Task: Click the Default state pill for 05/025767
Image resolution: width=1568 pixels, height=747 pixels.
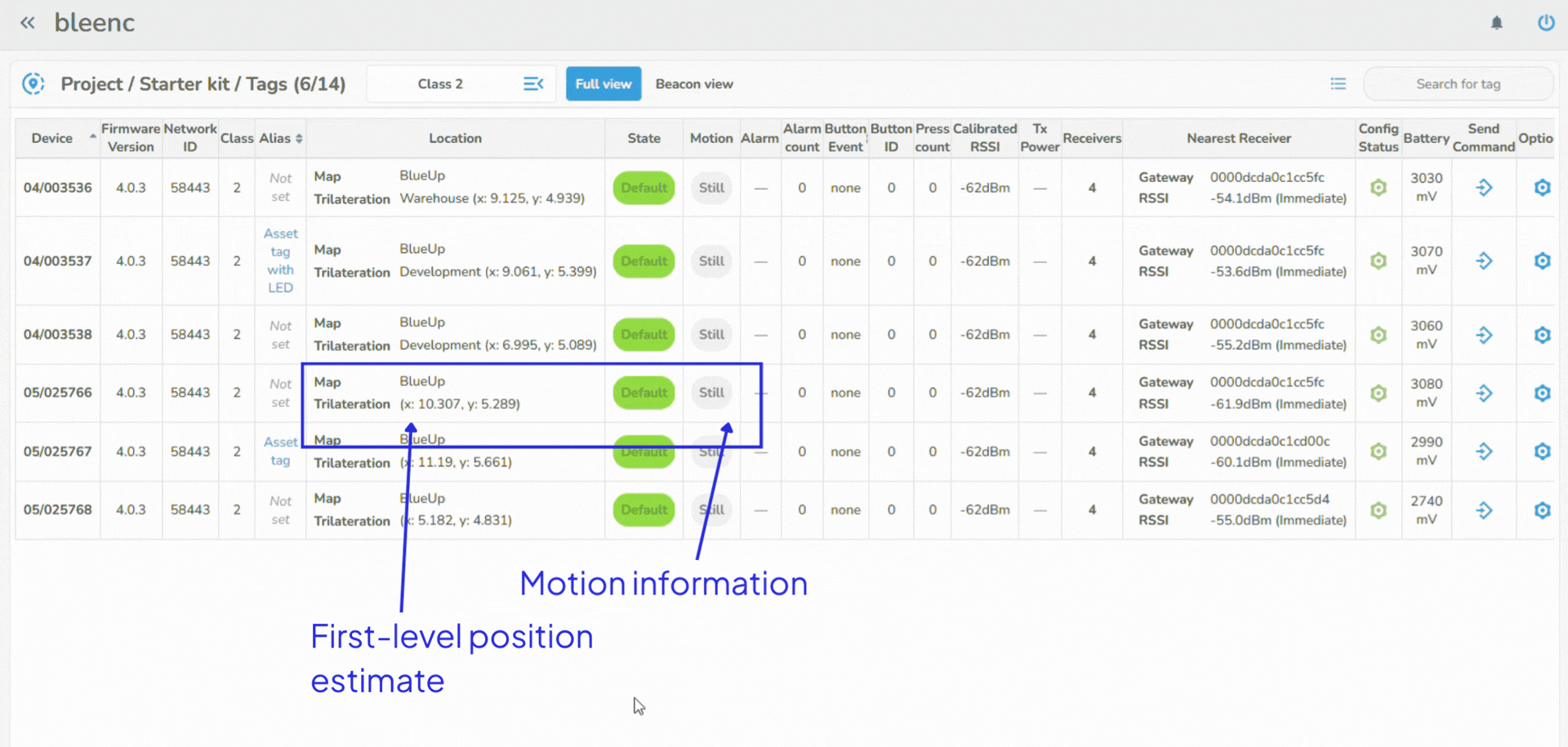Action: (644, 451)
